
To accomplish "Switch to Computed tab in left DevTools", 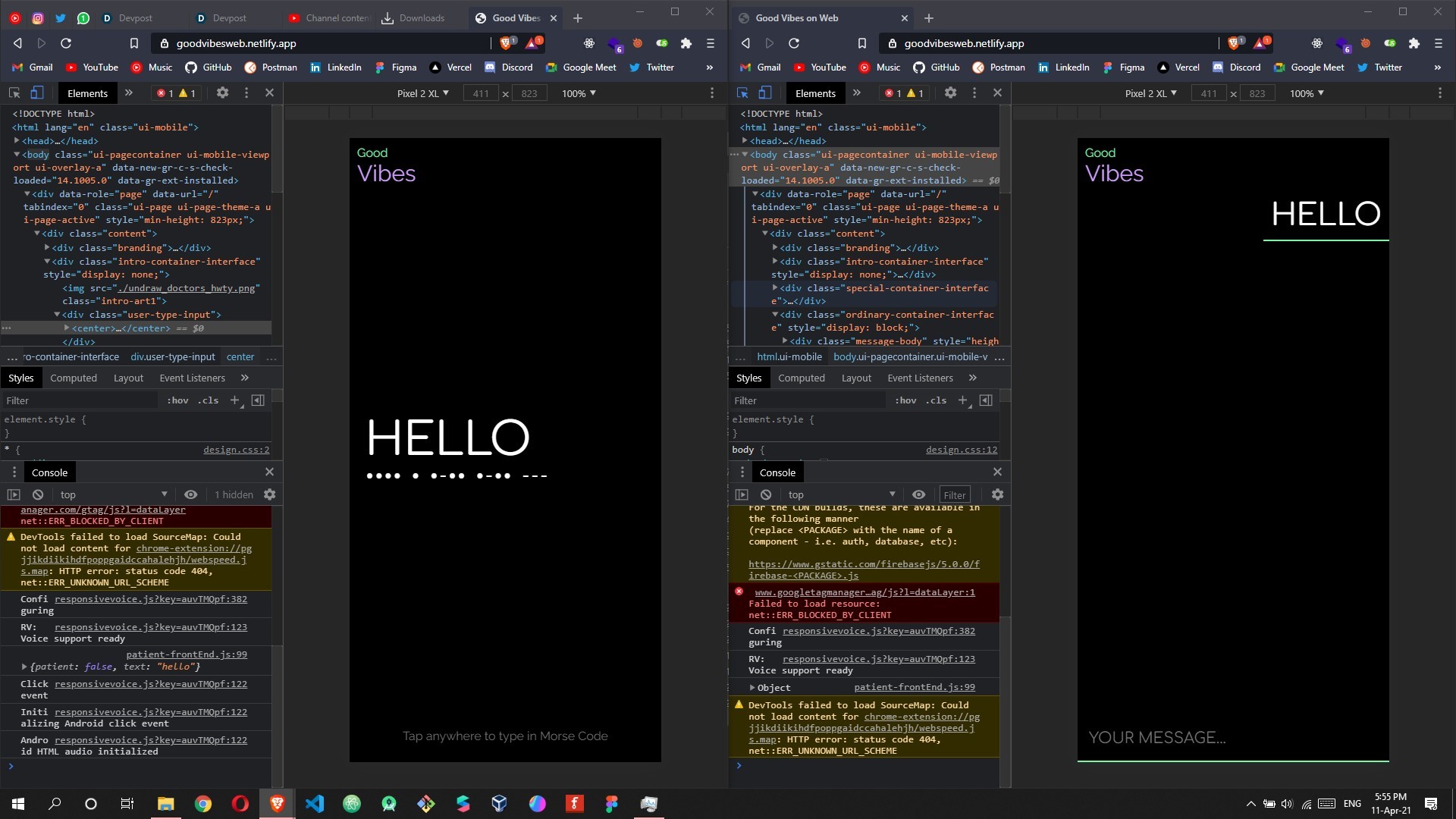I will [x=74, y=378].
